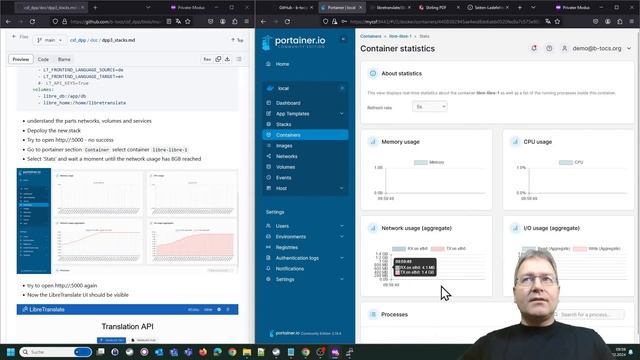Reload the page in the Portainer browser window
The image size is (640, 360).
287,21
